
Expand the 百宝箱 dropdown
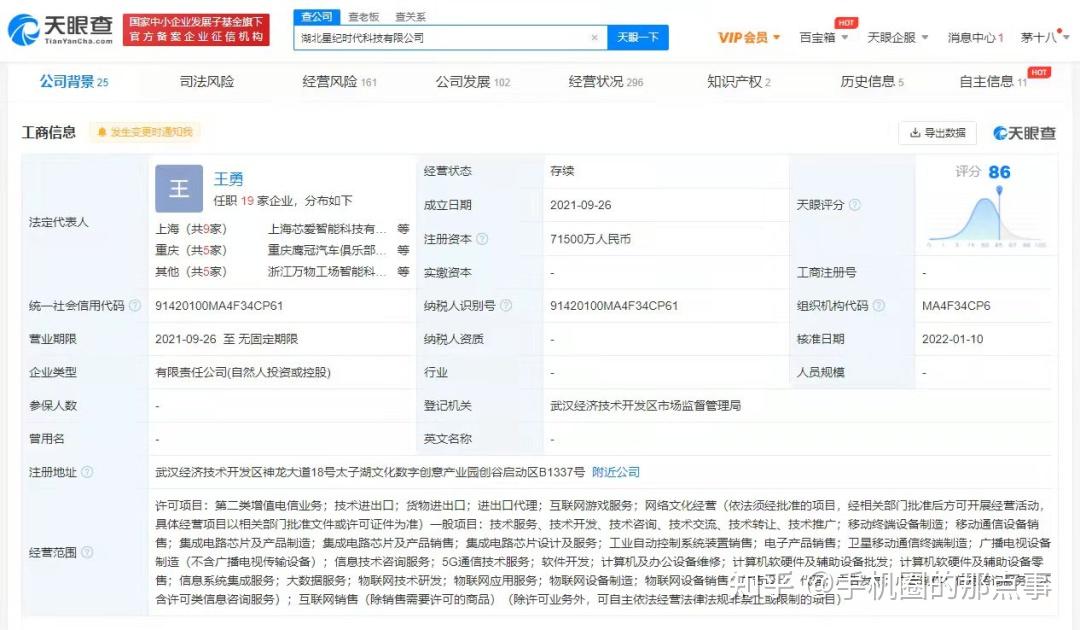[x=823, y=37]
